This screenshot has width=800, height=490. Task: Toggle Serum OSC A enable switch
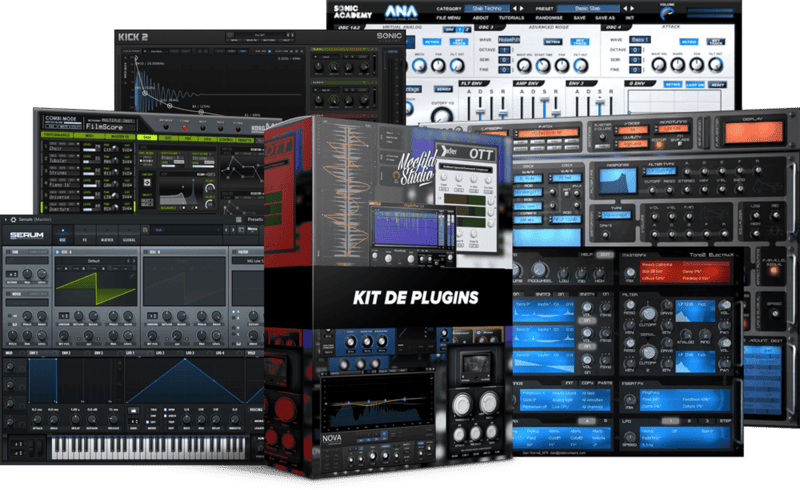pos(58,252)
